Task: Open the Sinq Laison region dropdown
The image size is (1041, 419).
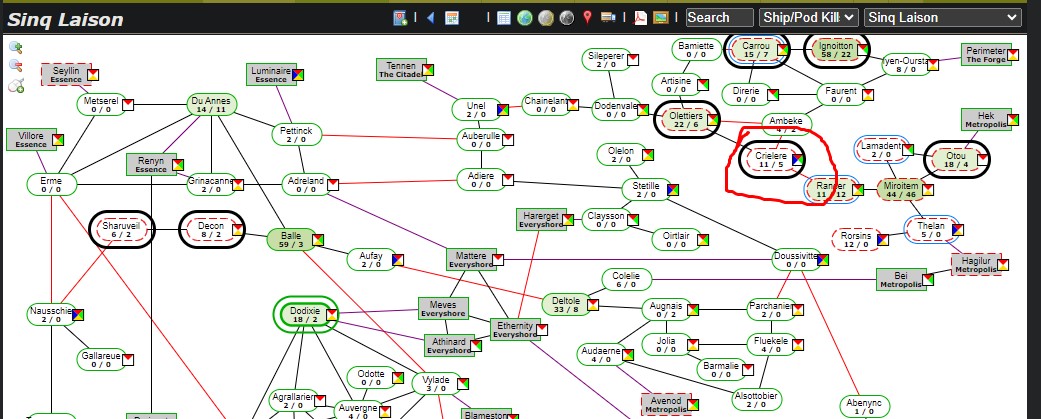Action: pos(943,18)
